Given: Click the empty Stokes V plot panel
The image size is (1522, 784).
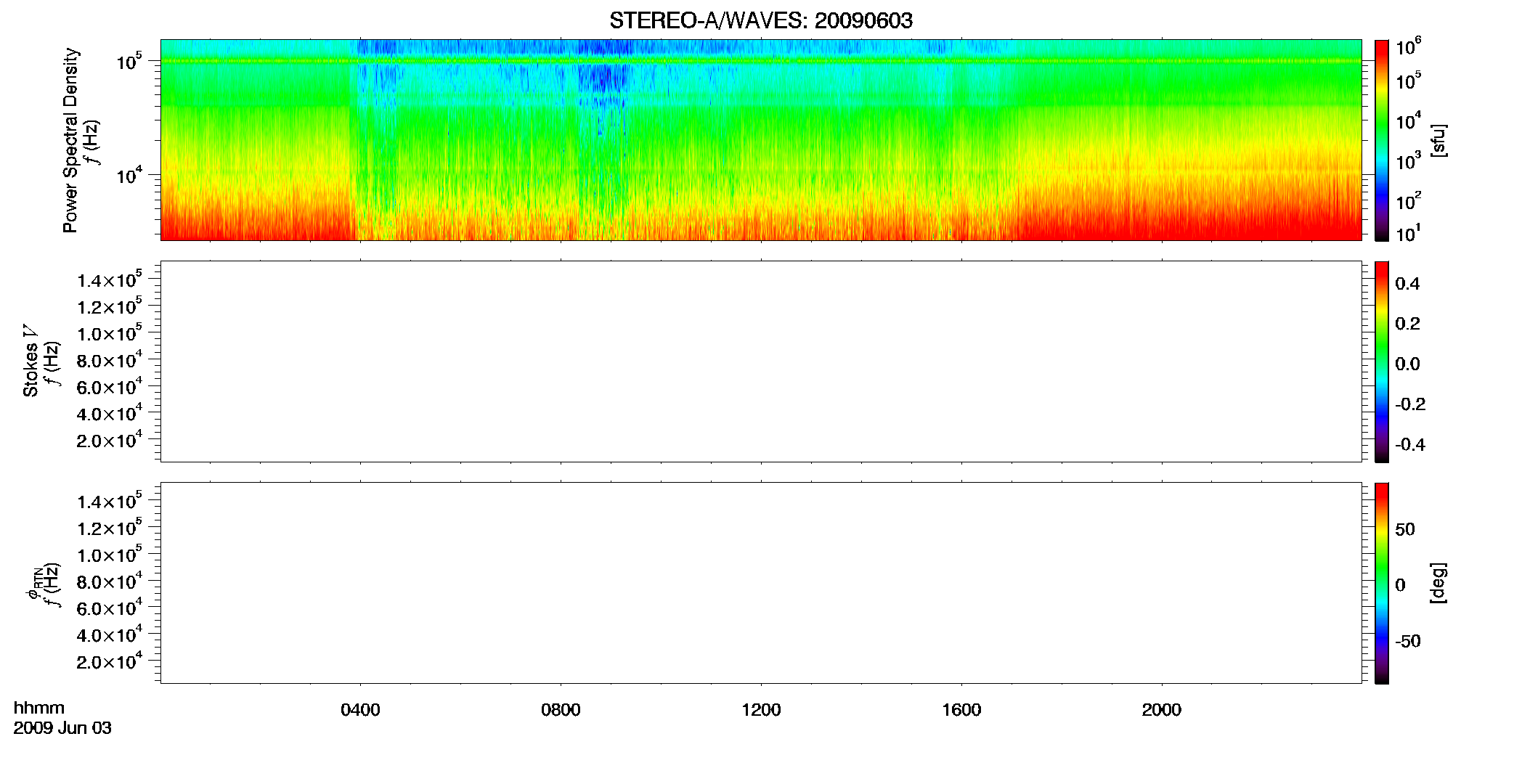Looking at the screenshot, I should (761, 362).
